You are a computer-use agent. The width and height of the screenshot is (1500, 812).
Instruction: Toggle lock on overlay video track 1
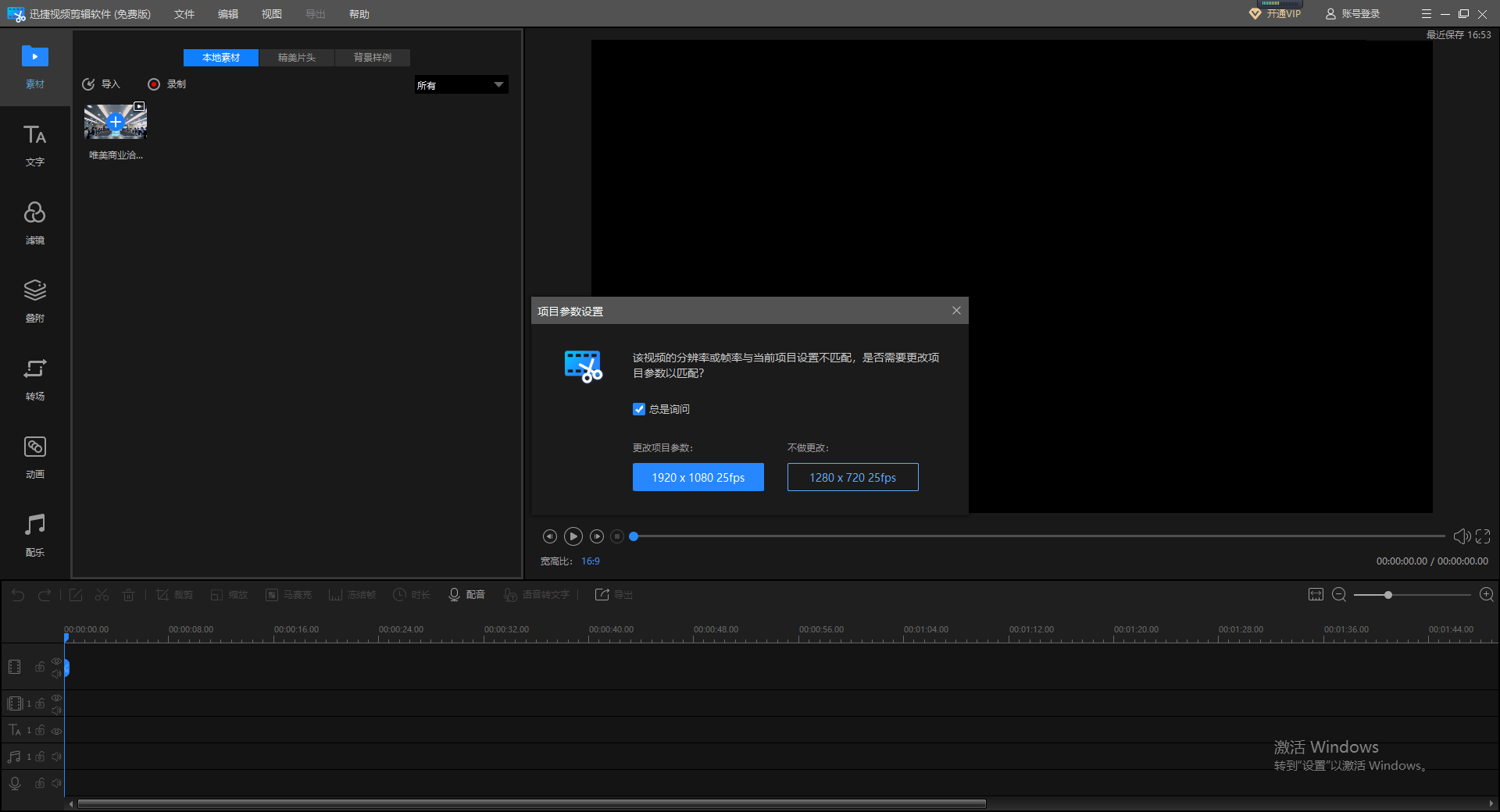[x=40, y=703]
